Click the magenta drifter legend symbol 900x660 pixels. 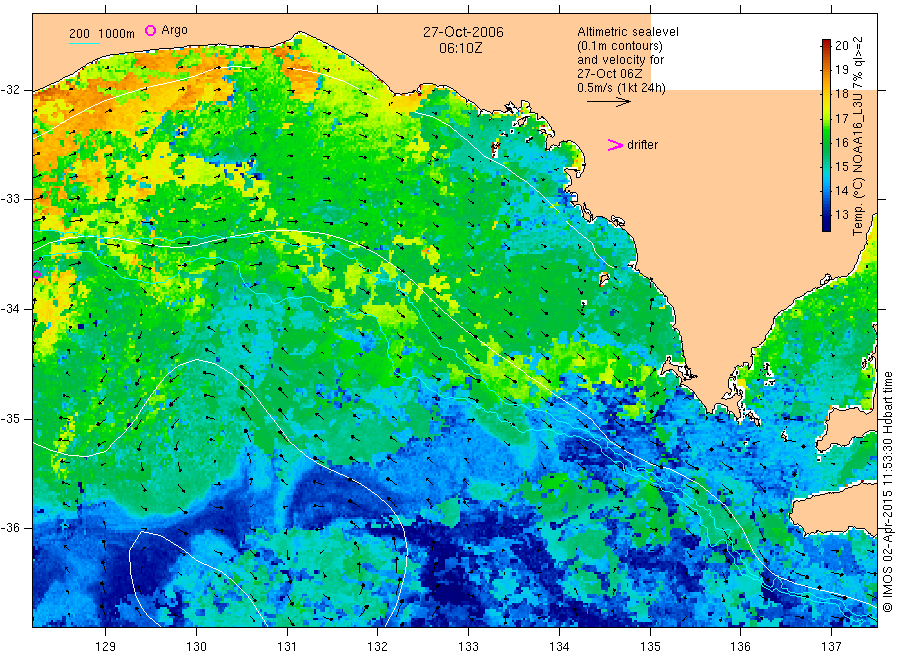(615, 145)
